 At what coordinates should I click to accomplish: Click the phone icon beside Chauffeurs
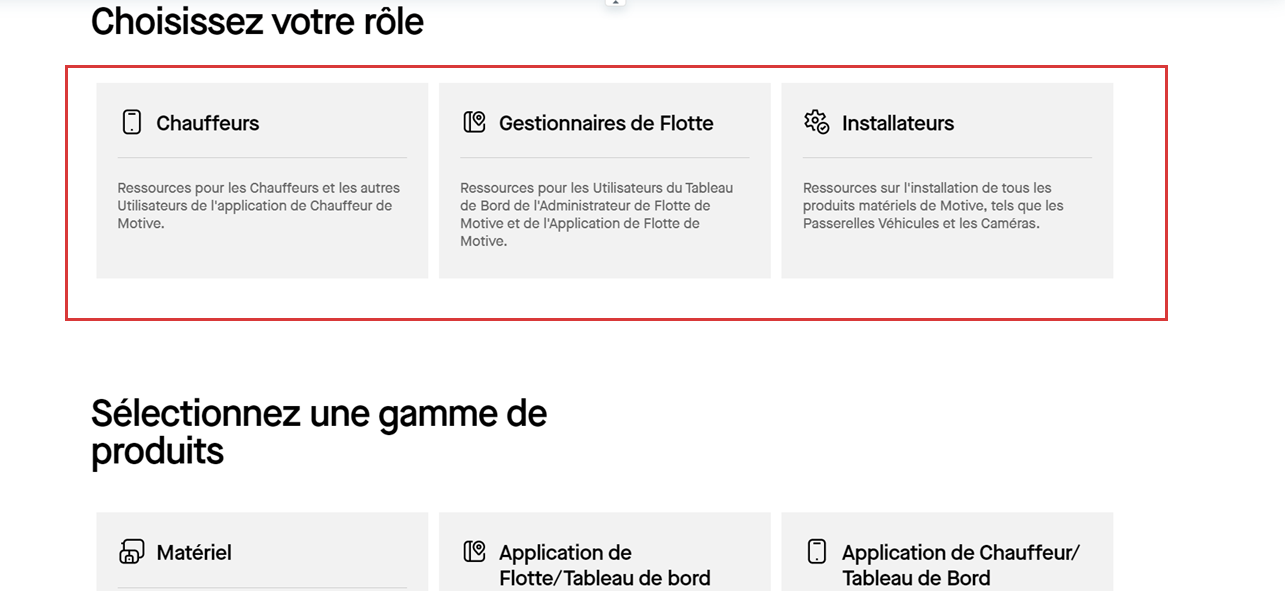coord(131,122)
